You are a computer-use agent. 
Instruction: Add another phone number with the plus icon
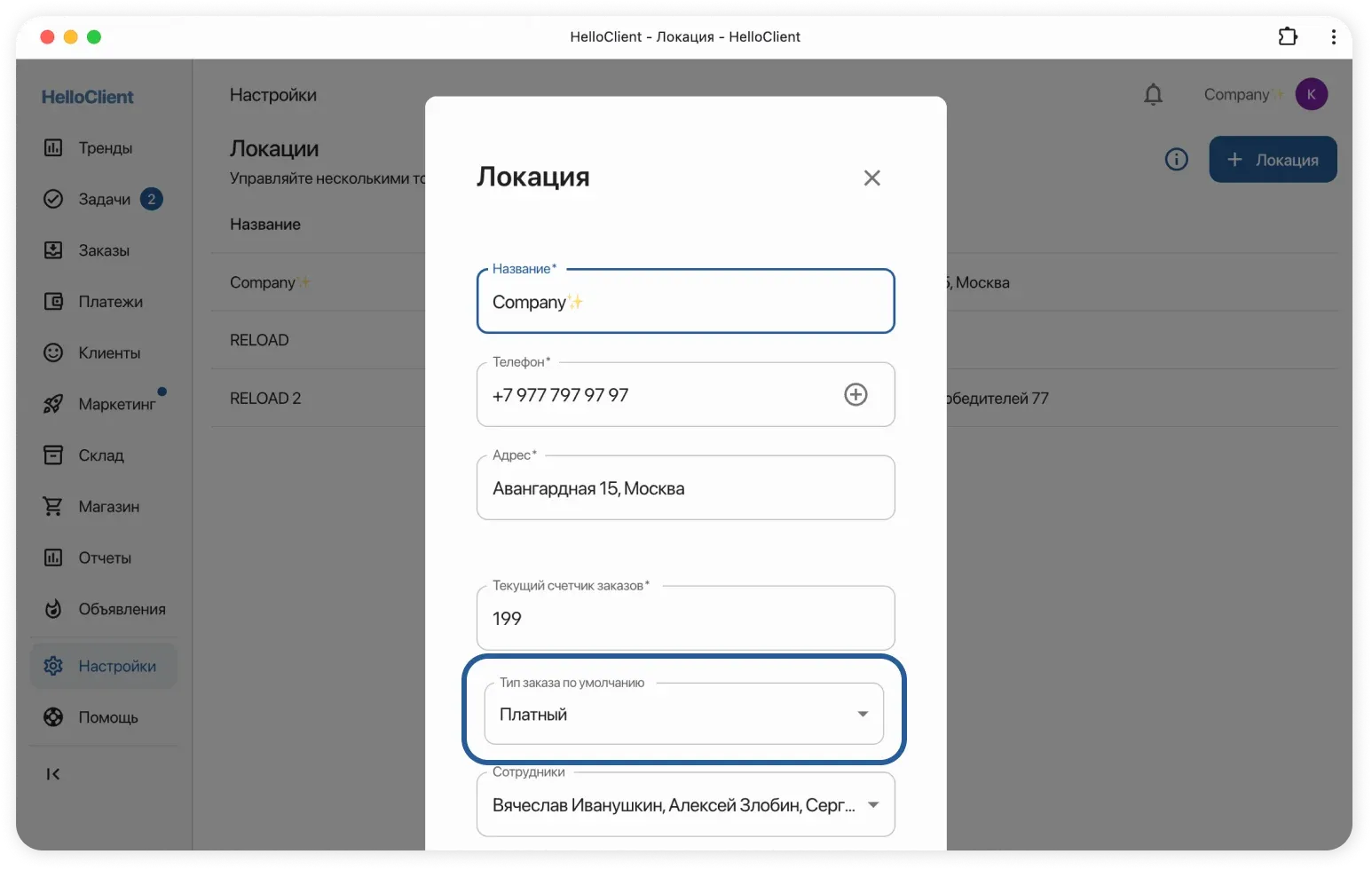pos(856,394)
